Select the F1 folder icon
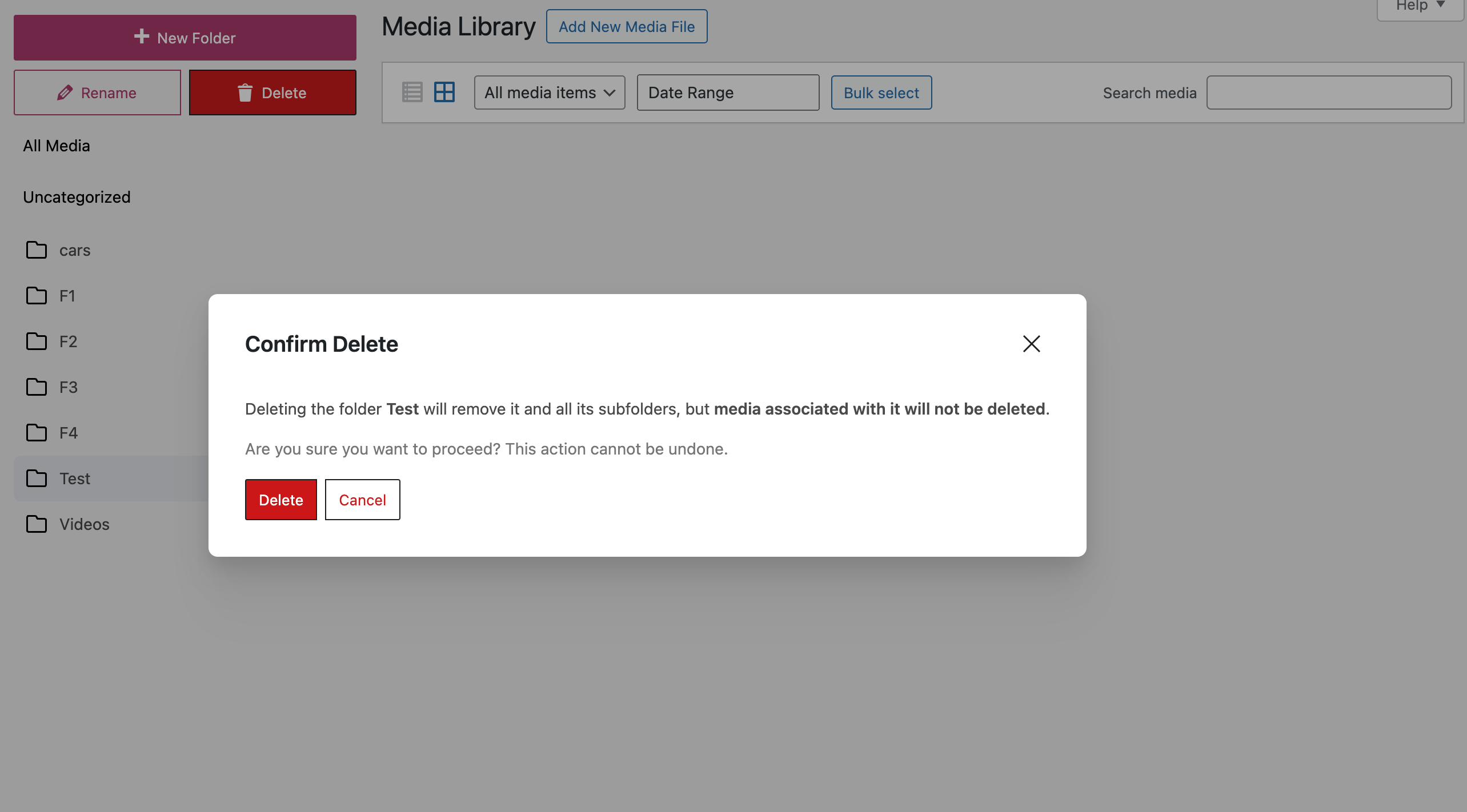This screenshot has width=1467, height=812. tap(37, 296)
